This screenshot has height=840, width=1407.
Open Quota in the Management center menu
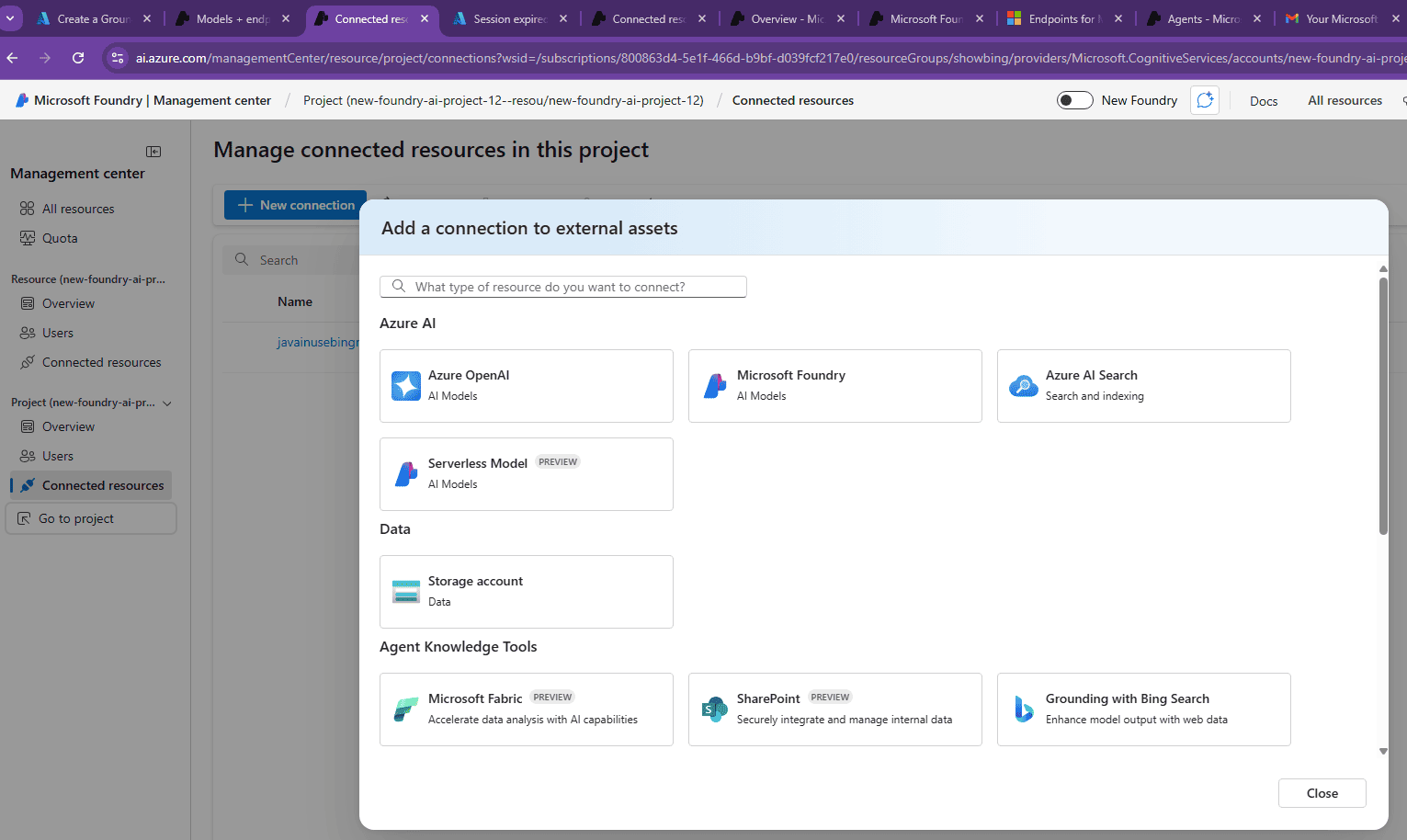pos(60,238)
